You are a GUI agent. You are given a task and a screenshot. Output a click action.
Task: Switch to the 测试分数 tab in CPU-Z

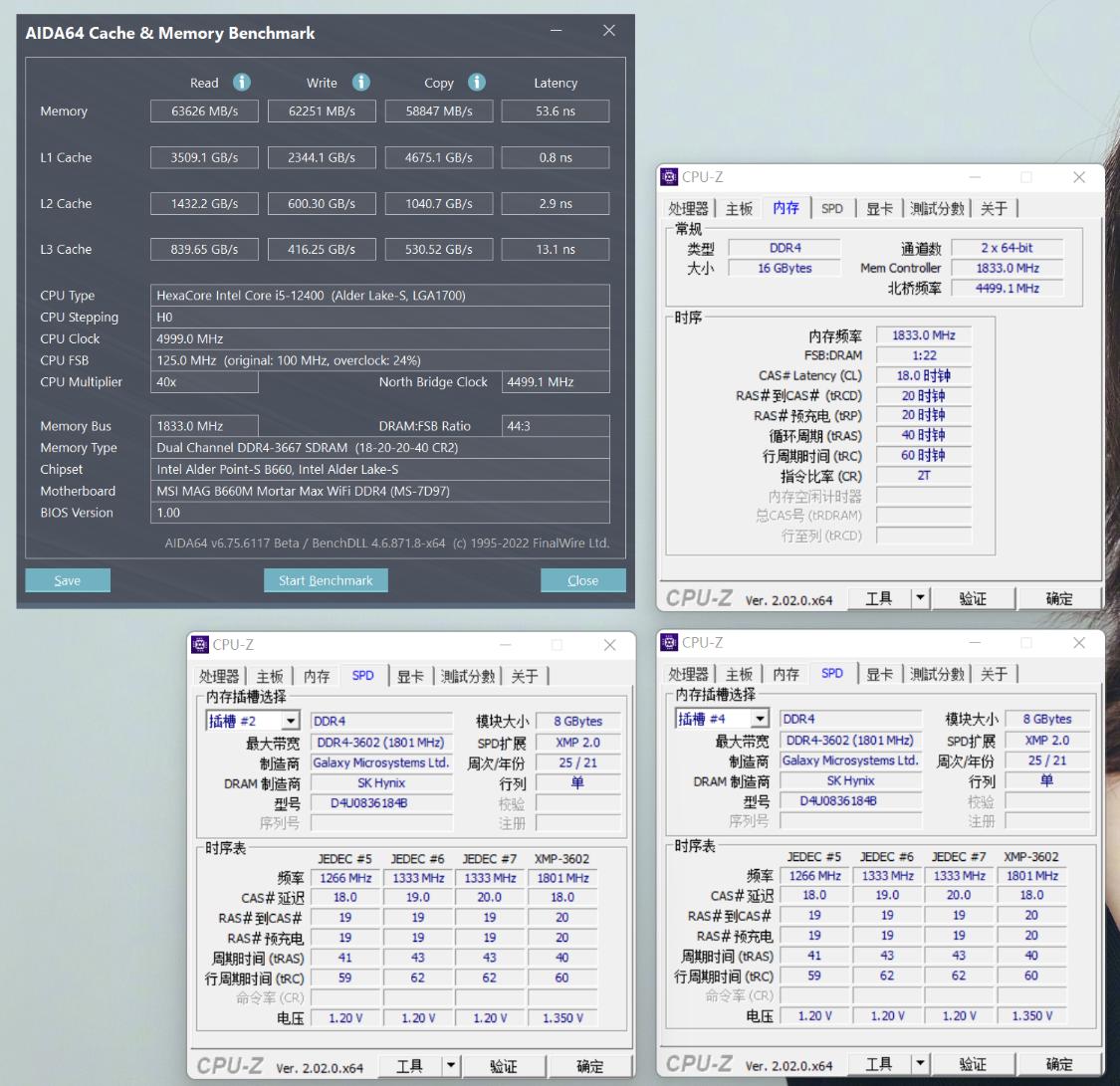[x=936, y=208]
